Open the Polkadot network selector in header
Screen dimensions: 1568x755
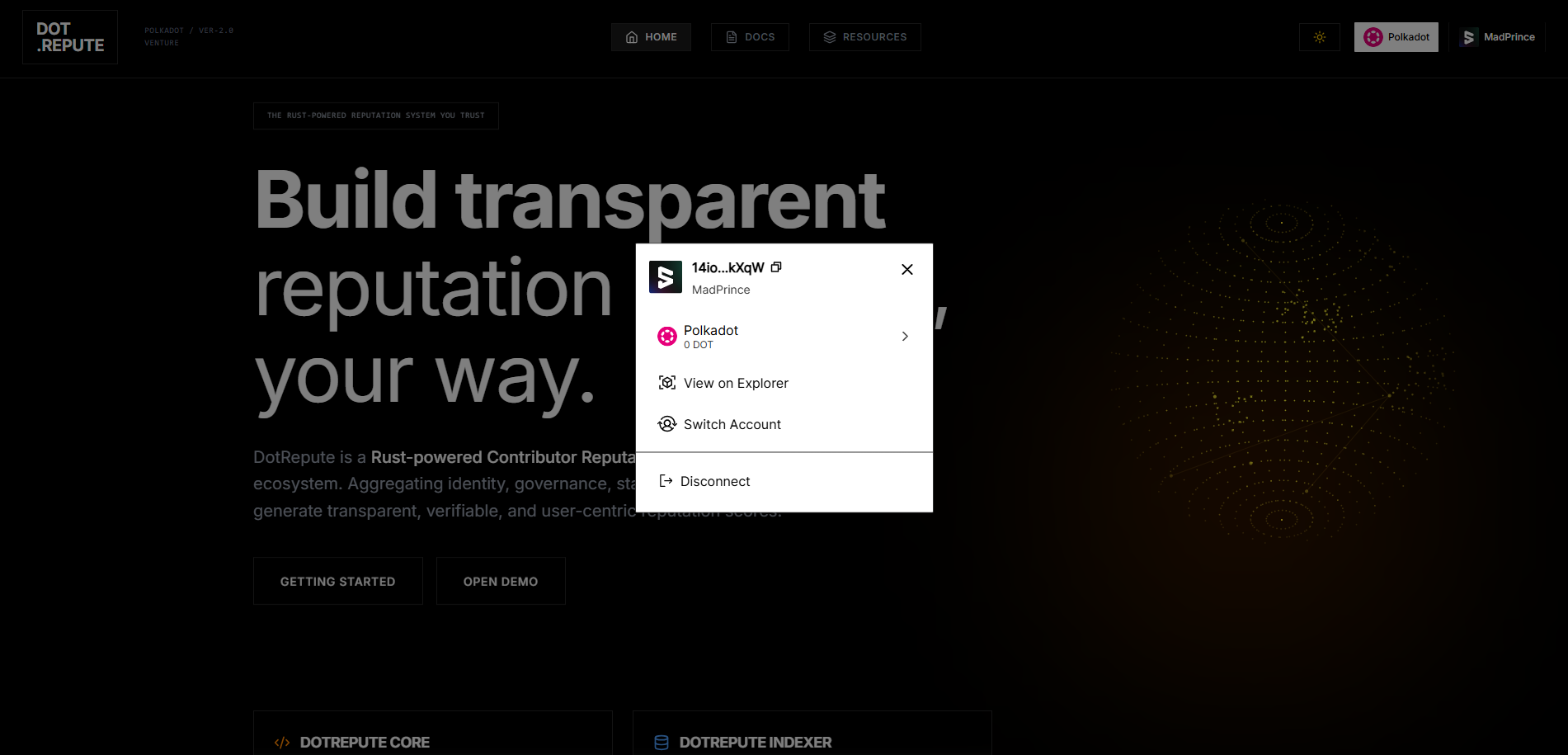[1396, 37]
